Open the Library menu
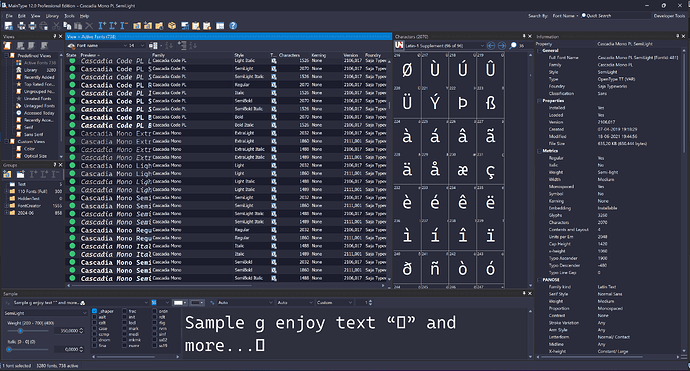The height and width of the screenshot is (371, 690). click(x=52, y=16)
